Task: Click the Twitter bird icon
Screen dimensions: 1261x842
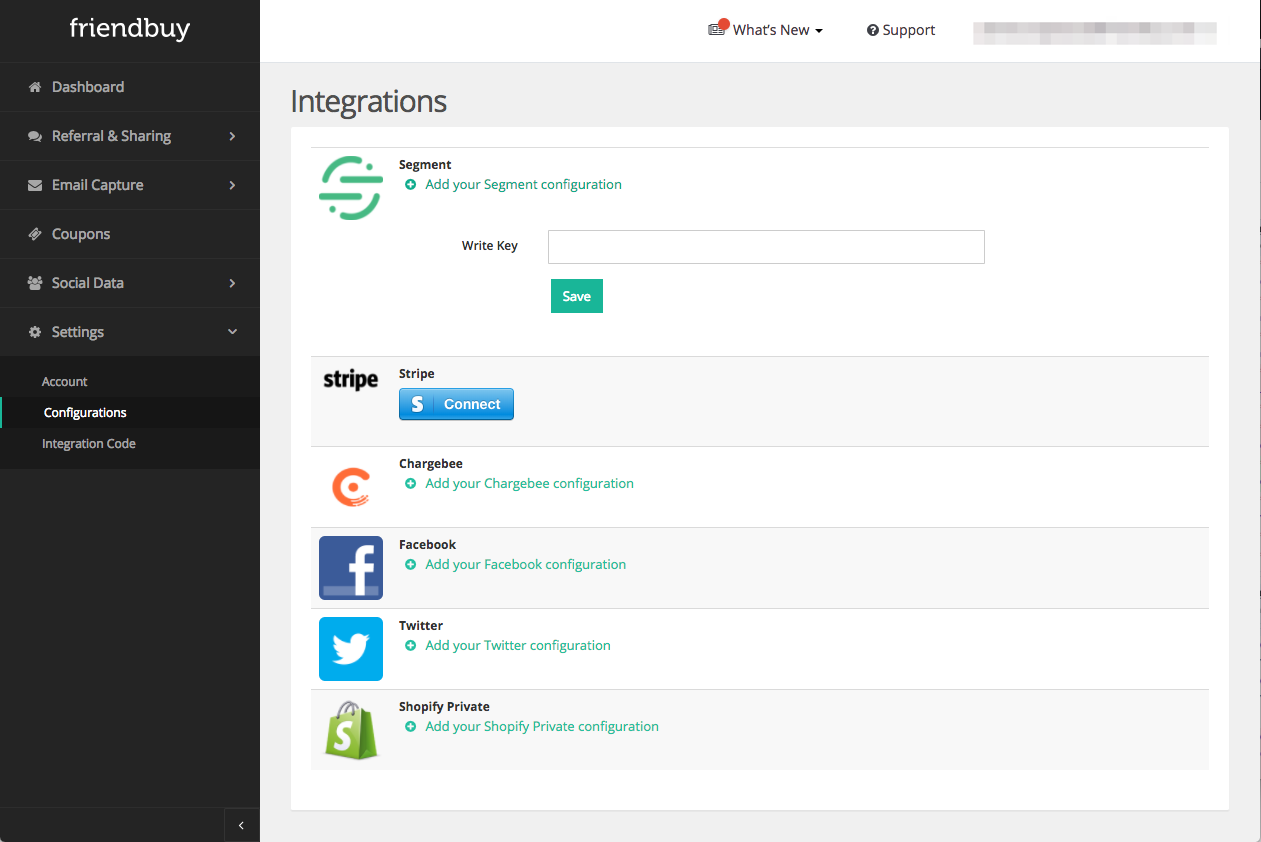Action: (x=351, y=649)
